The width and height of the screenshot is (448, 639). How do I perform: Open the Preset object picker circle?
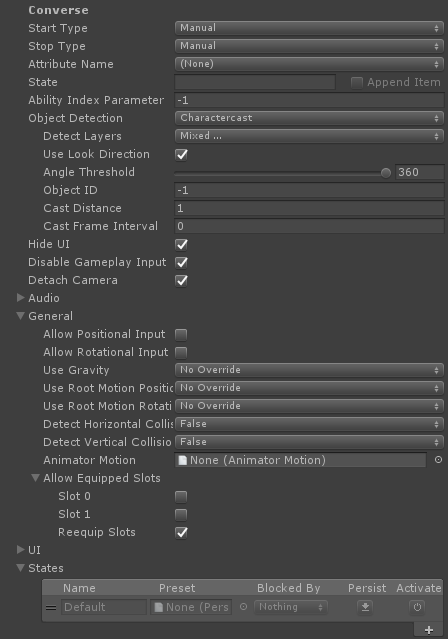coord(243,607)
